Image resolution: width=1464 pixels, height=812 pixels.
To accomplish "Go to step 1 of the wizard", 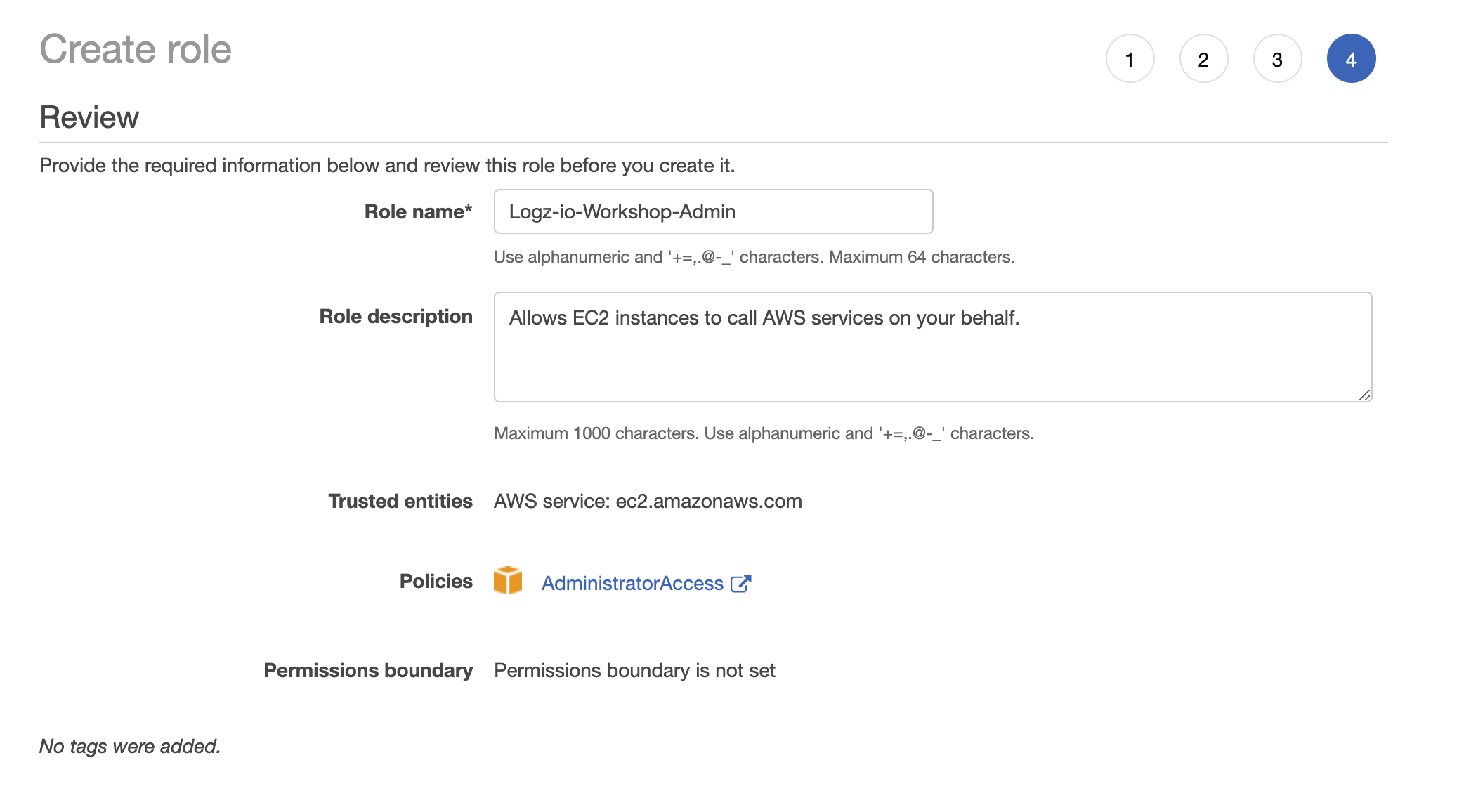I will (1130, 59).
